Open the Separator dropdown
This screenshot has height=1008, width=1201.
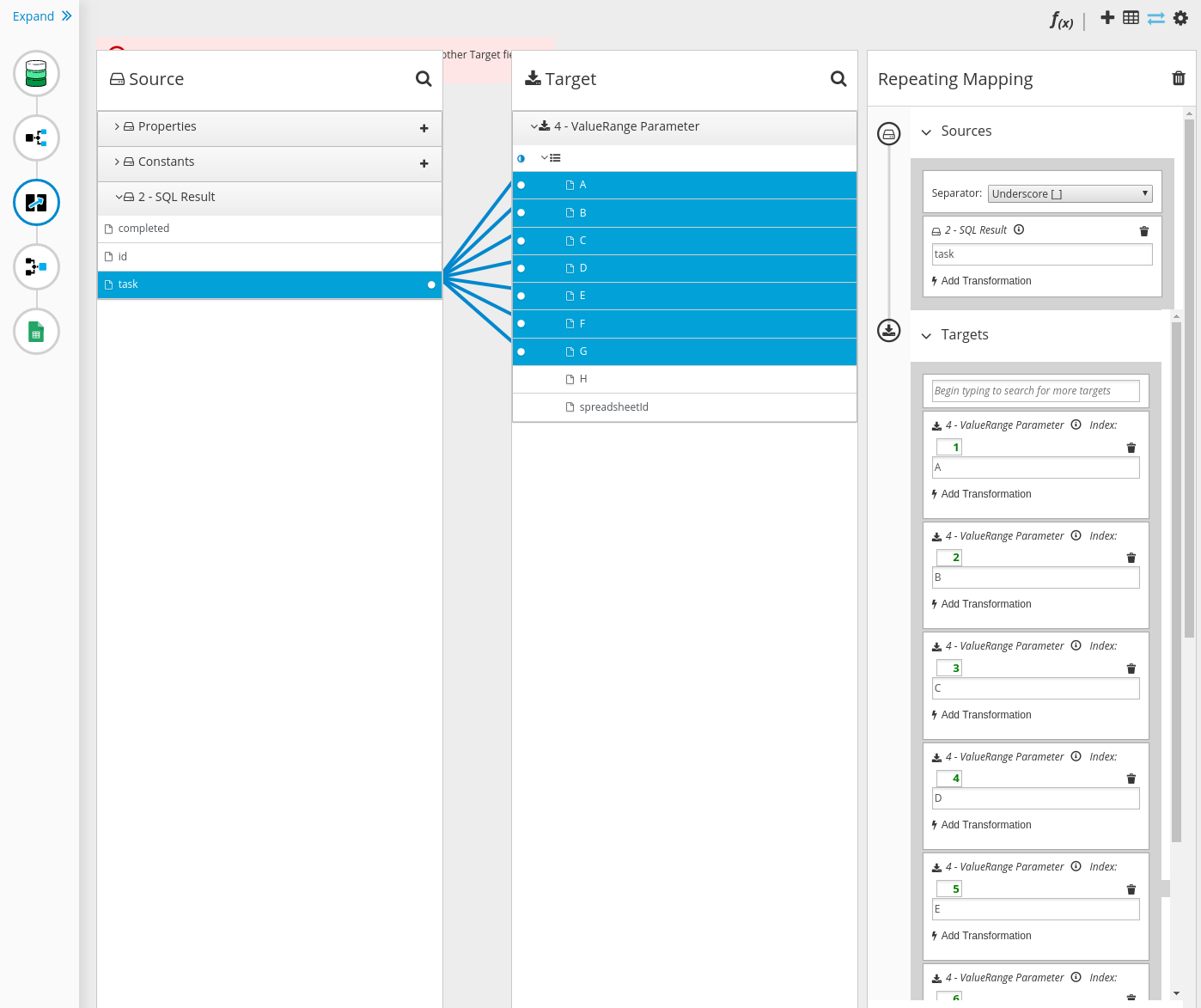[1070, 194]
